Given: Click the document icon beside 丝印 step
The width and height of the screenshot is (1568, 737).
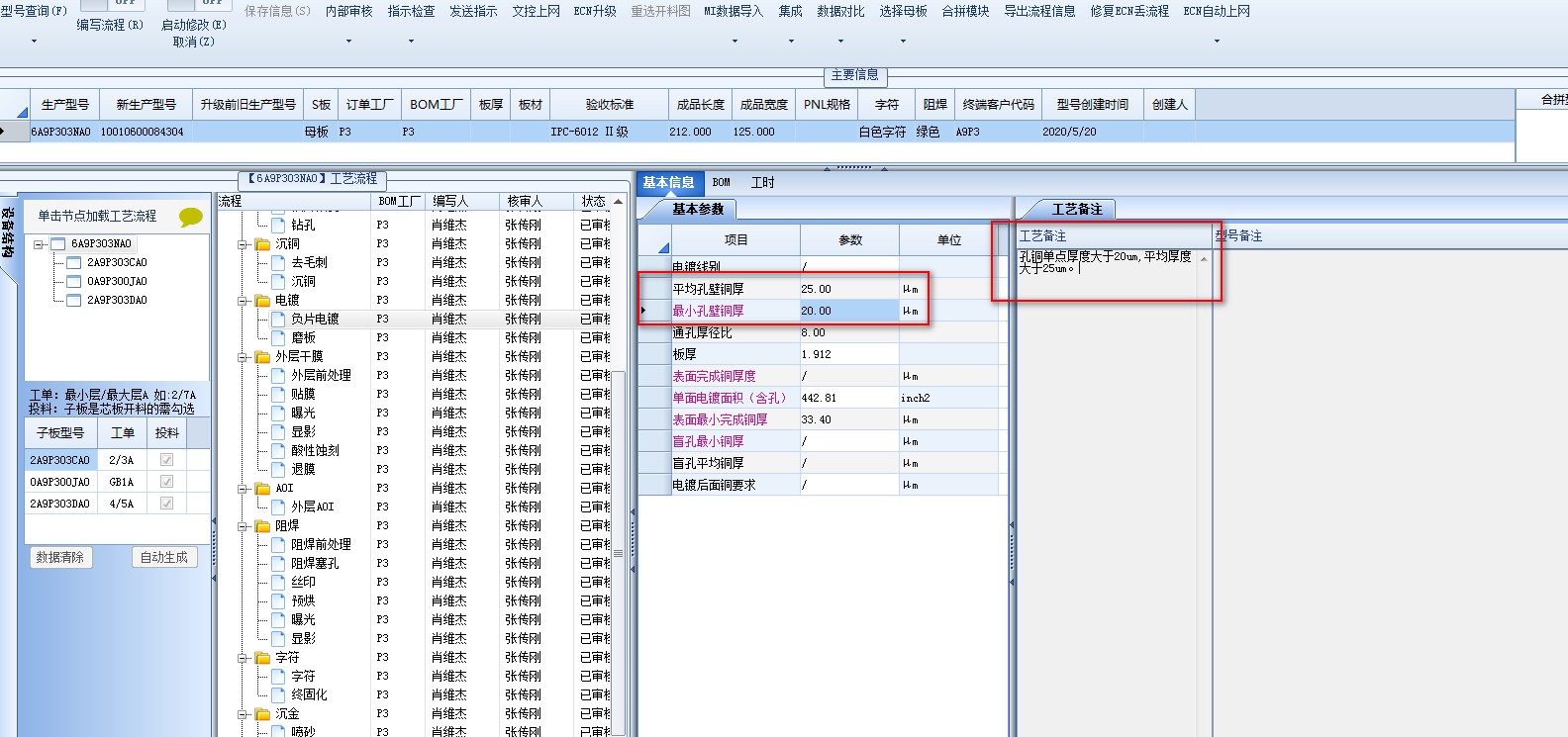Looking at the screenshot, I should click(278, 583).
